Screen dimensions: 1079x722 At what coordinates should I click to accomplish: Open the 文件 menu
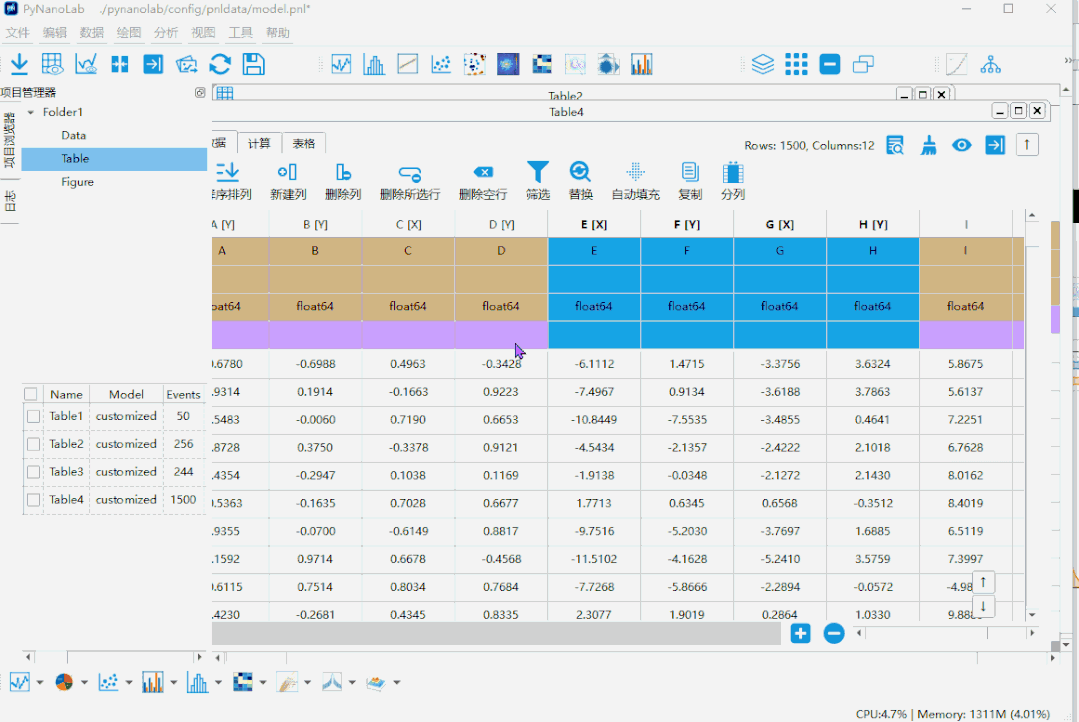pyautogui.click(x=17, y=32)
